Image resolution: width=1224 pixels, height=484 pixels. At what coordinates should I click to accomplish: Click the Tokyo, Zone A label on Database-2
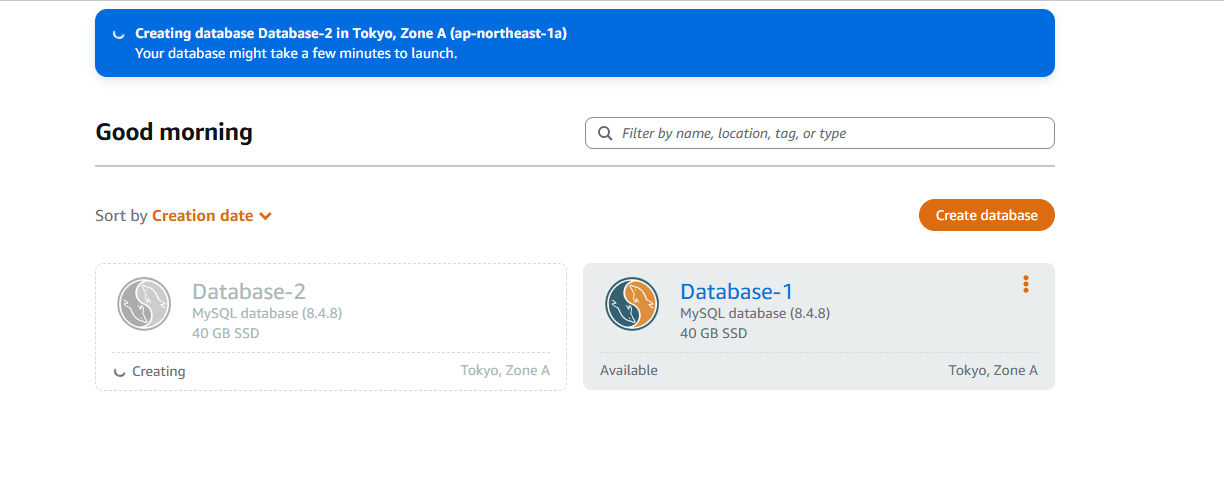click(505, 370)
